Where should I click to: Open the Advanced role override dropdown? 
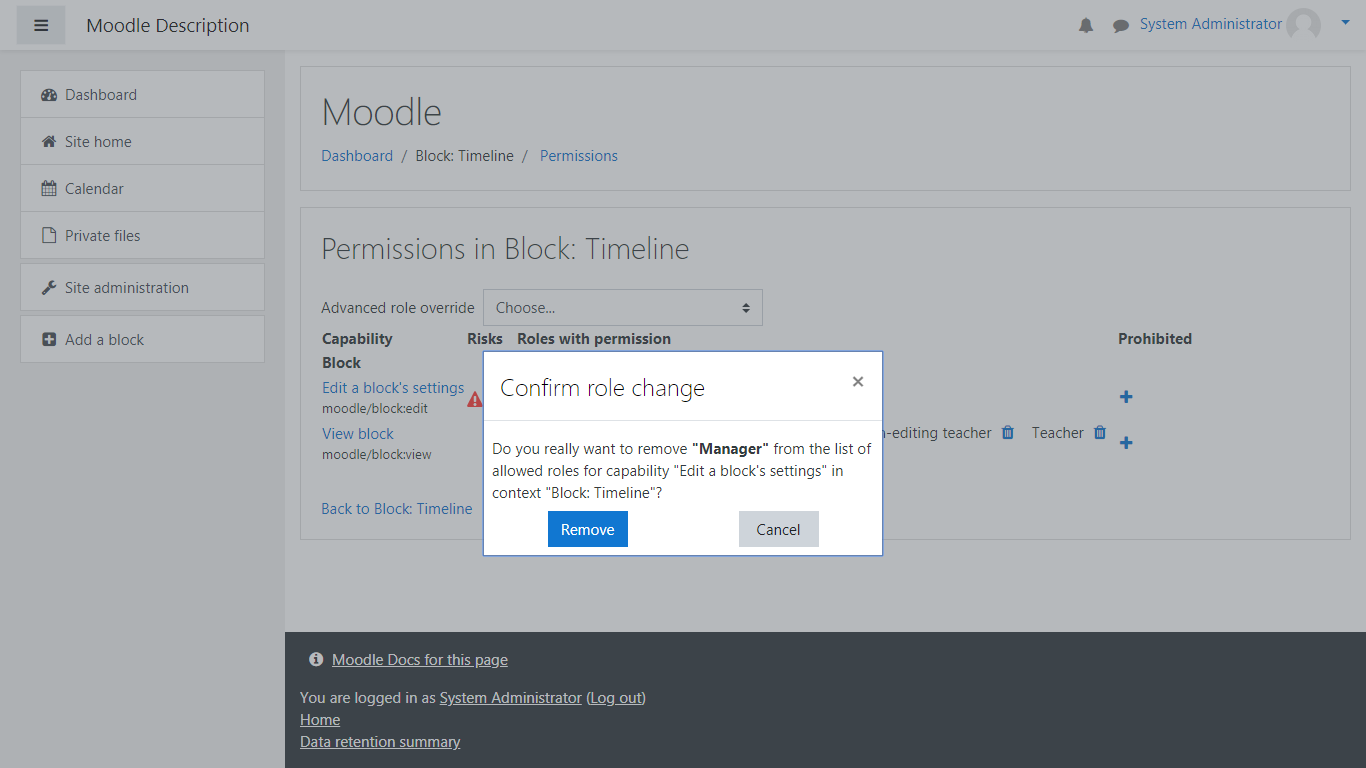click(623, 308)
